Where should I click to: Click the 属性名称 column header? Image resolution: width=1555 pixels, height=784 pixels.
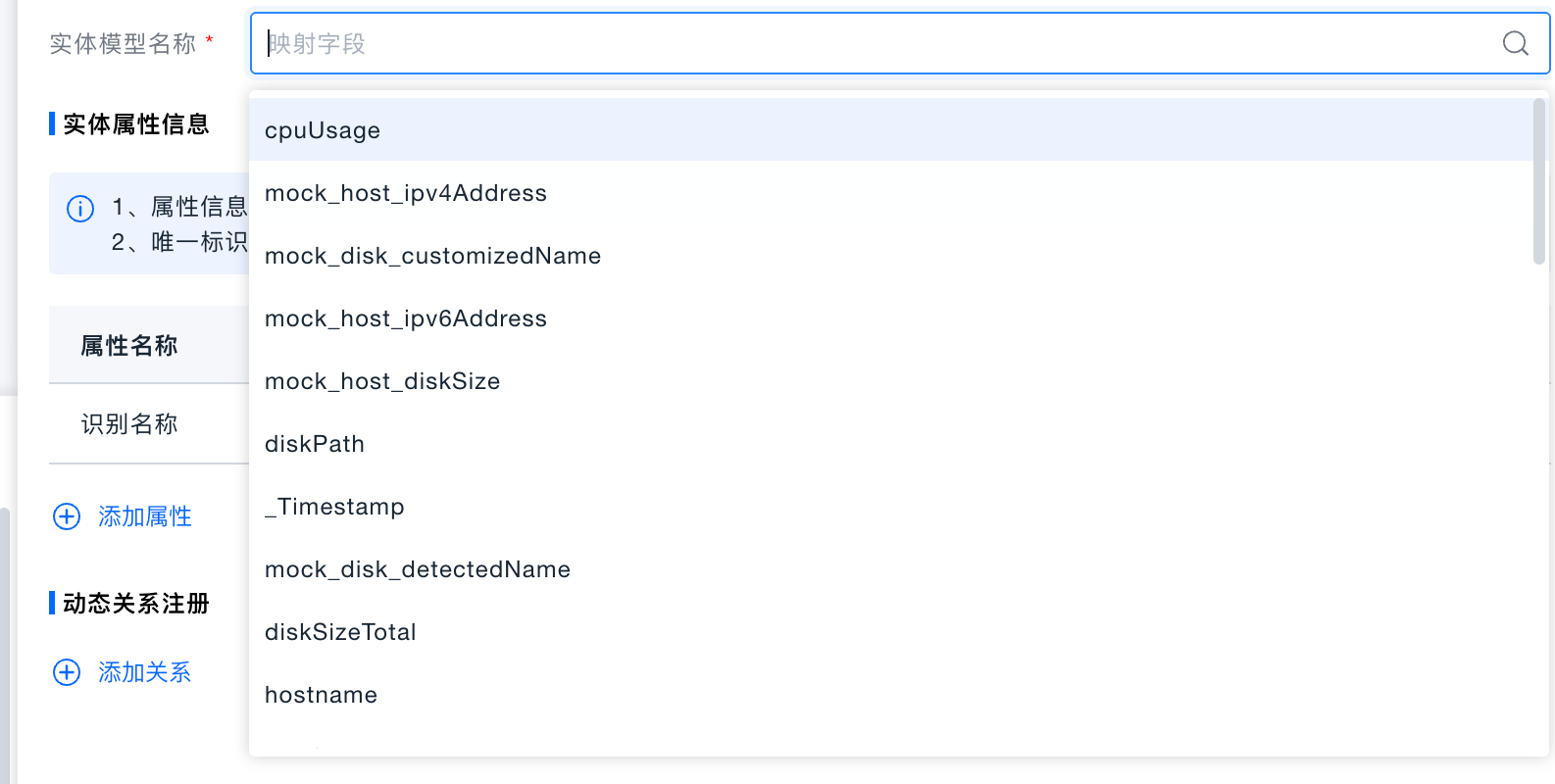click(128, 346)
